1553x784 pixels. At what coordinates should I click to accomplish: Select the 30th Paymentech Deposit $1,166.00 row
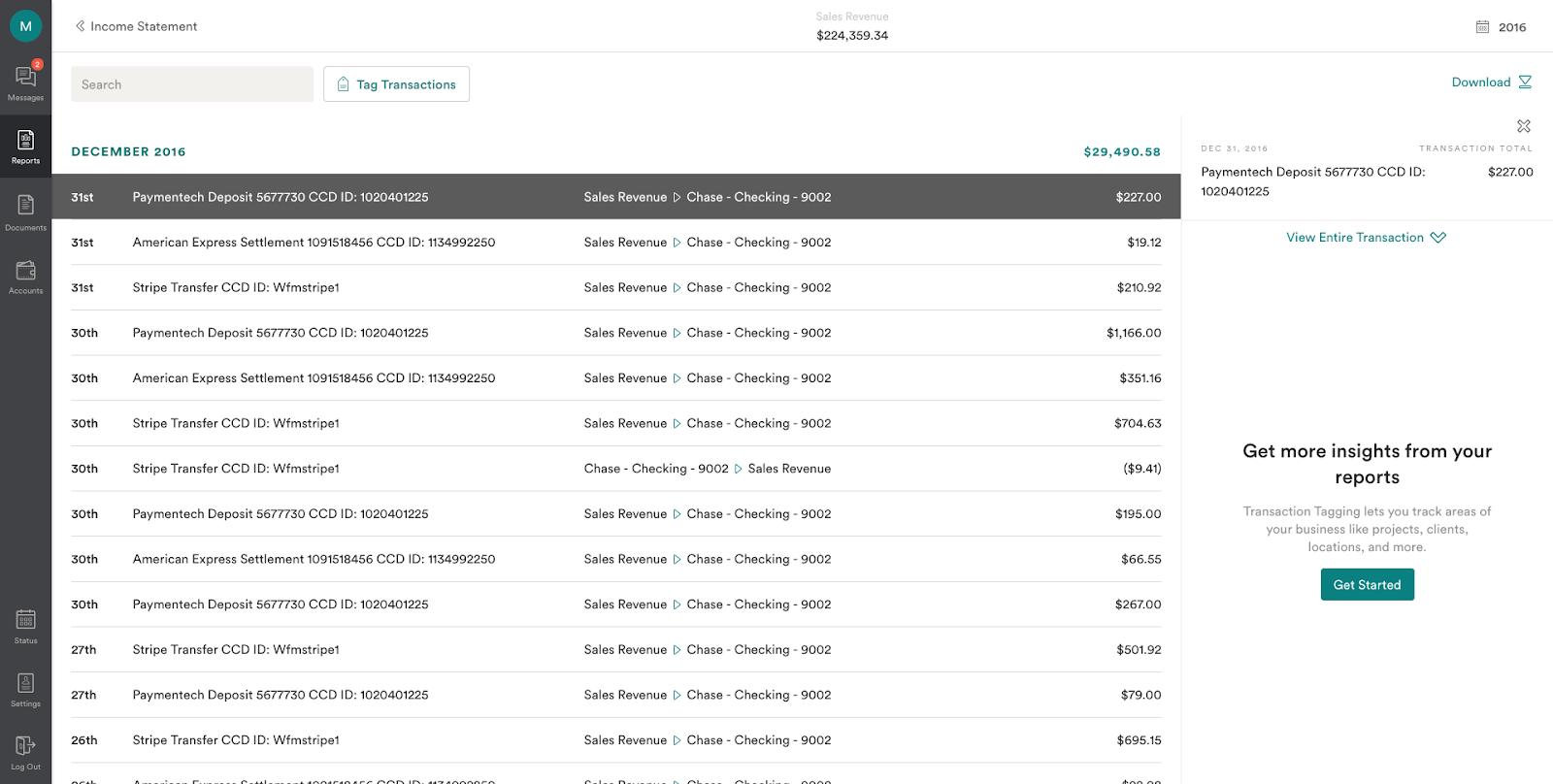point(615,333)
